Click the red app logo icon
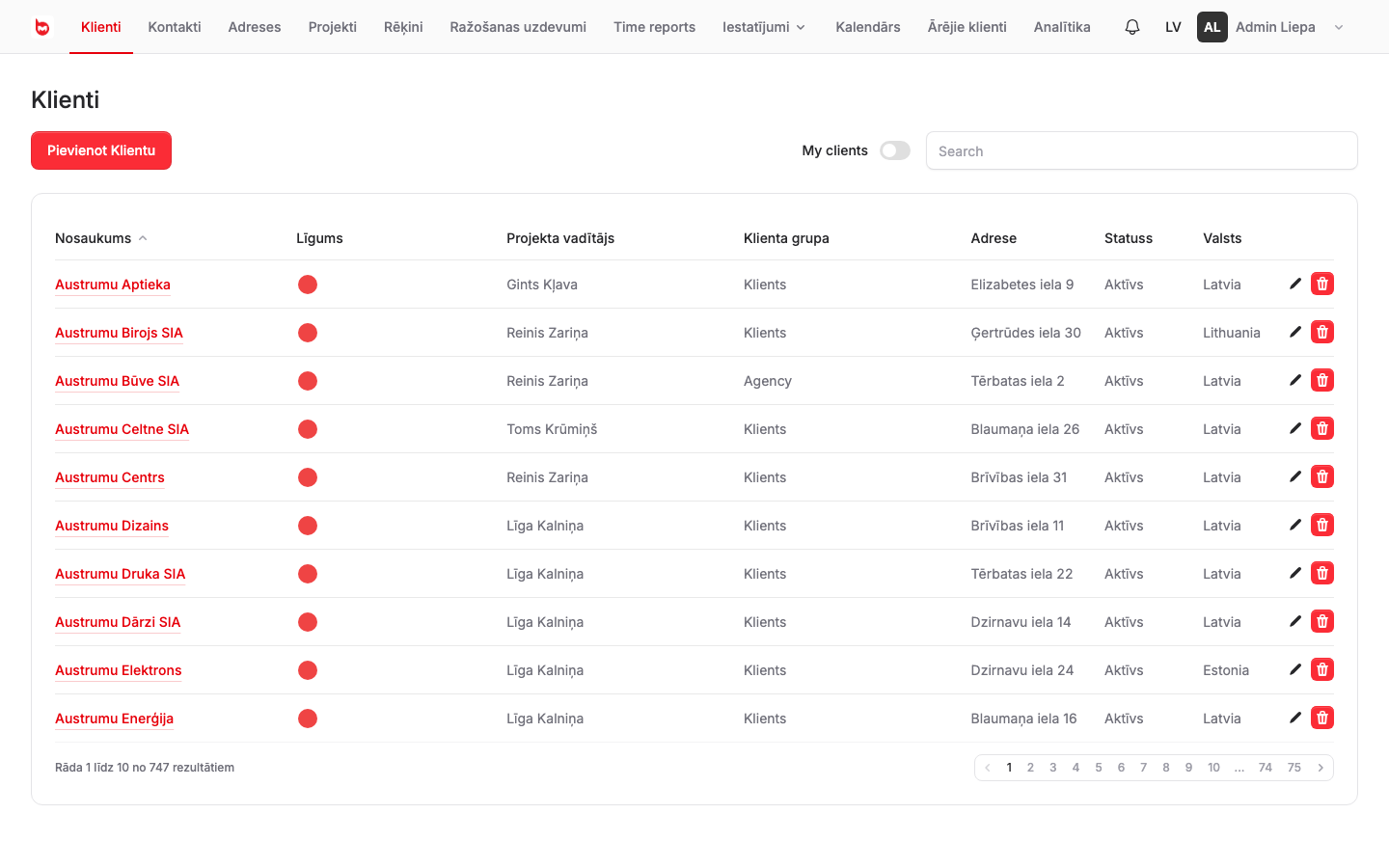1389x868 pixels. [41, 27]
